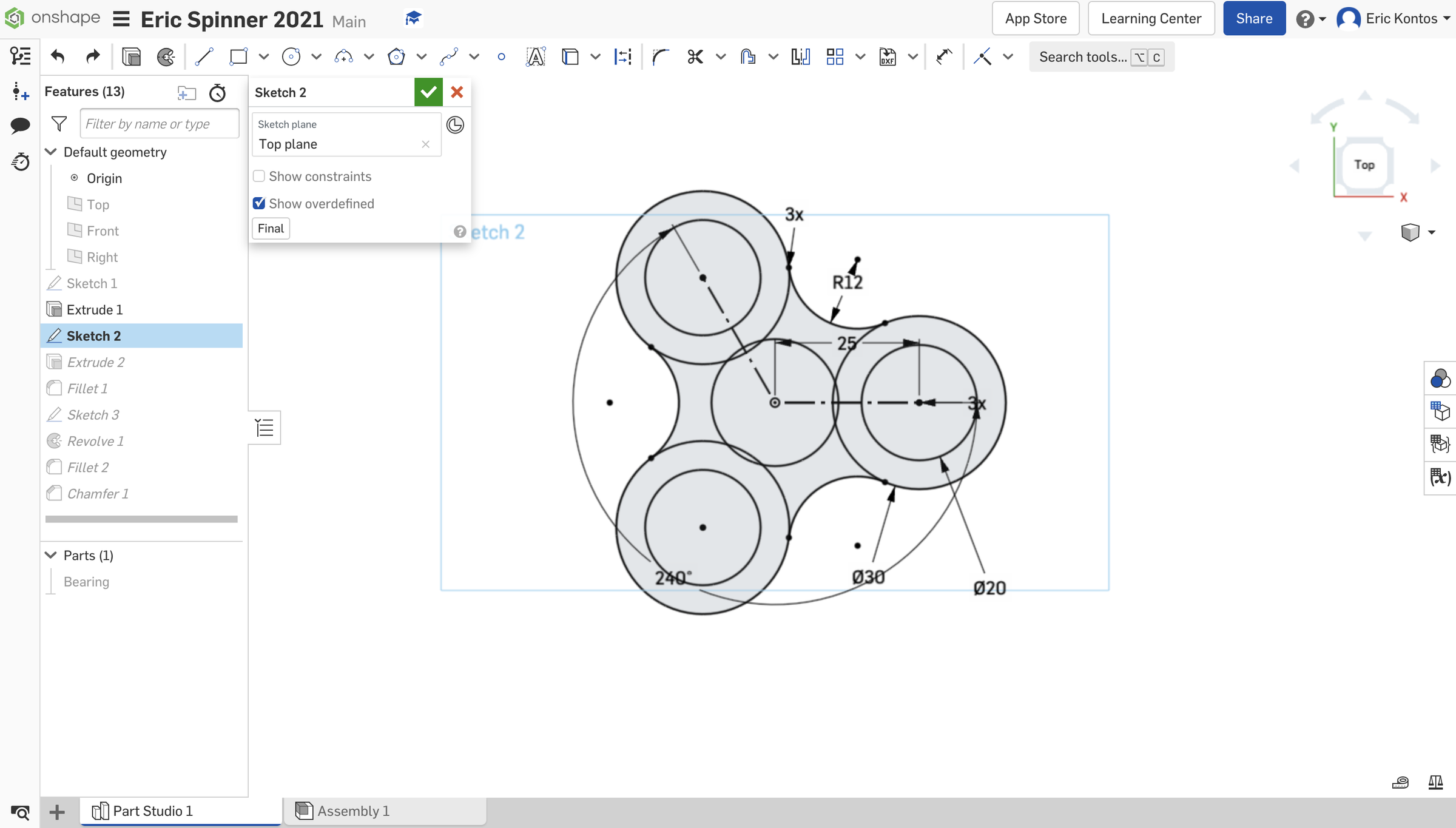Image resolution: width=1456 pixels, height=828 pixels.
Task: Open the Learning Center
Action: (x=1150, y=18)
